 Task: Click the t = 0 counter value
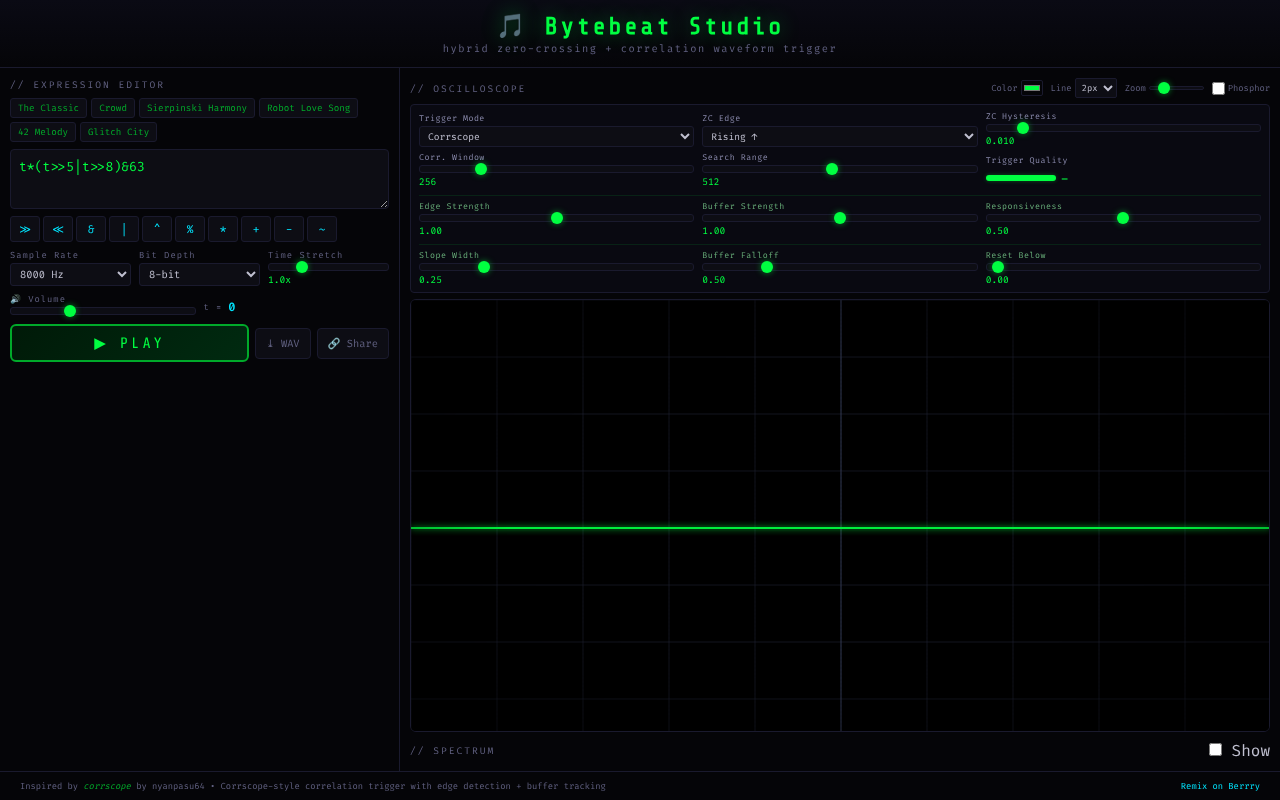click(232, 307)
